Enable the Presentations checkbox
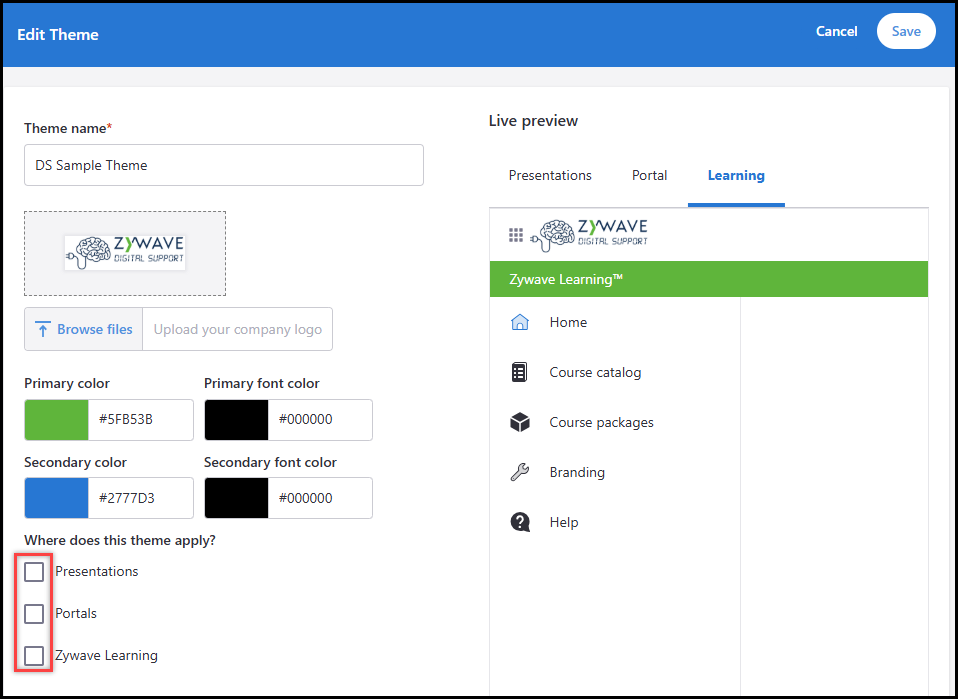The height and width of the screenshot is (699, 958). (x=34, y=572)
